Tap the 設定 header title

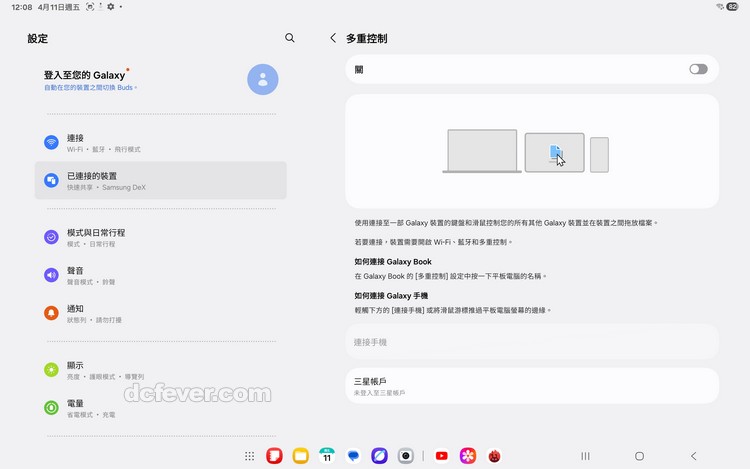pos(37,38)
